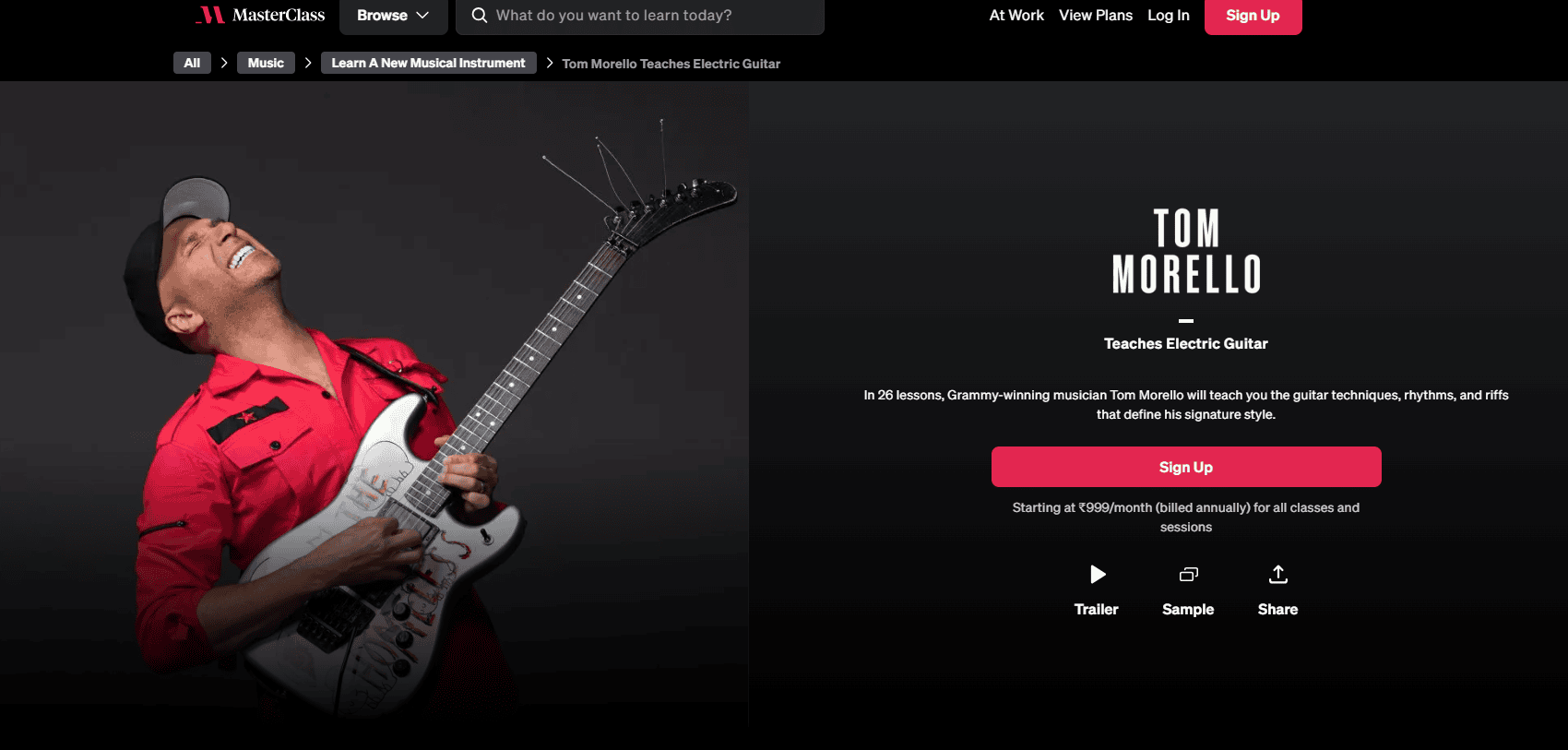The image size is (1568, 750).
Task: Expand the Browse dropdown menu
Action: click(394, 16)
